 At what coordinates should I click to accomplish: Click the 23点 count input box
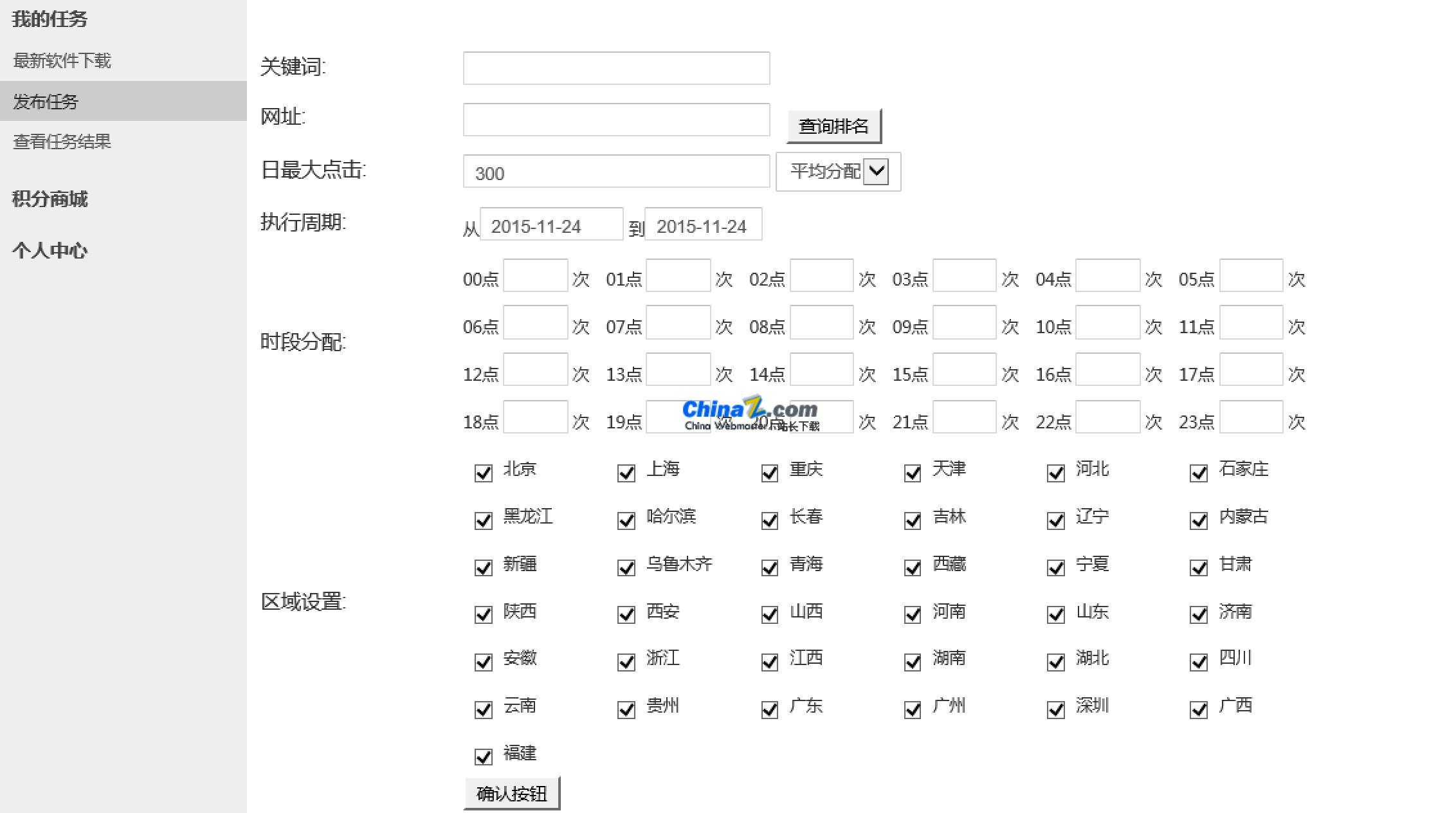(x=1251, y=417)
